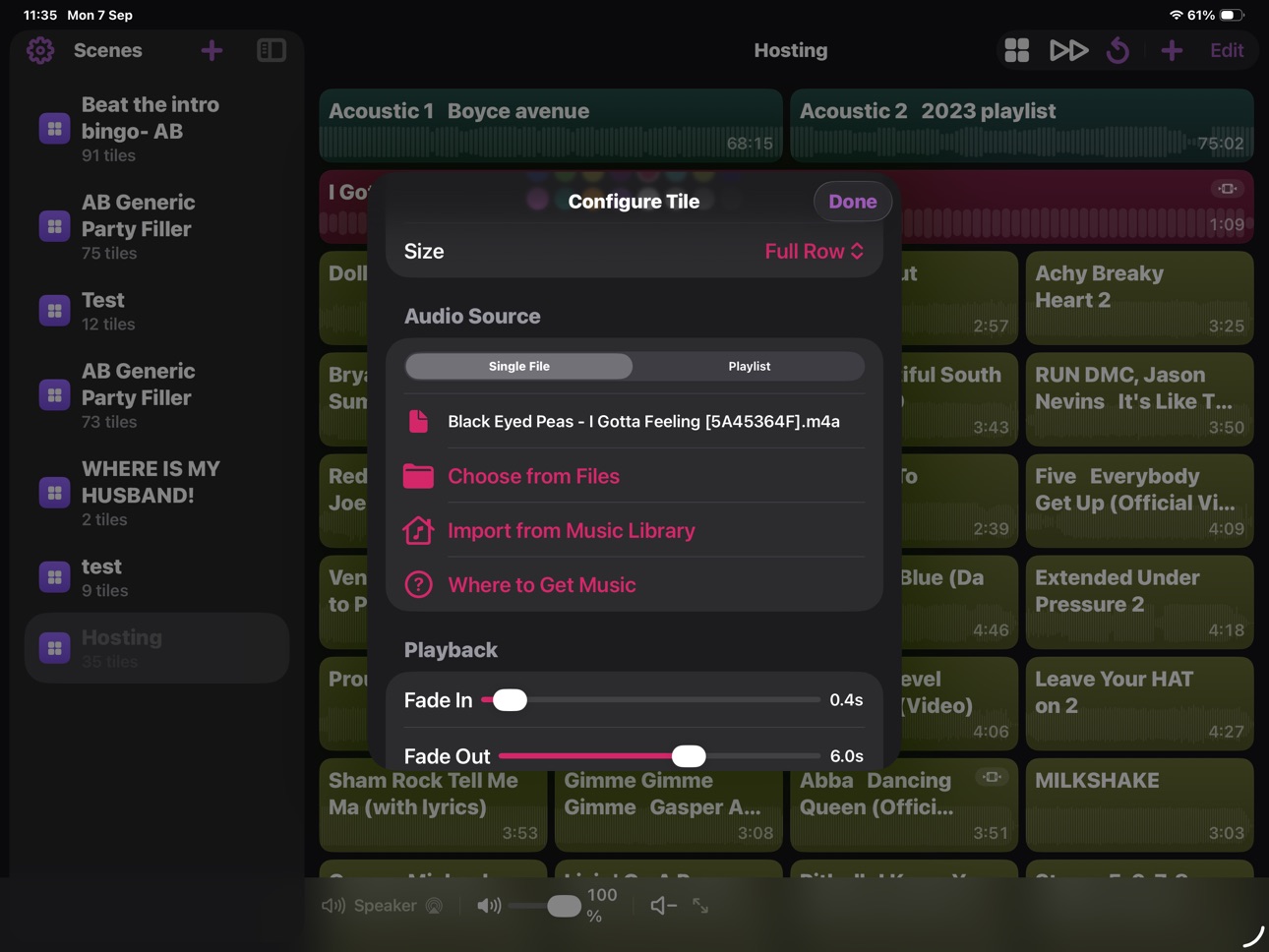Select the Test scene with 12 tiles
This screenshot has width=1269, height=952.
click(x=156, y=311)
